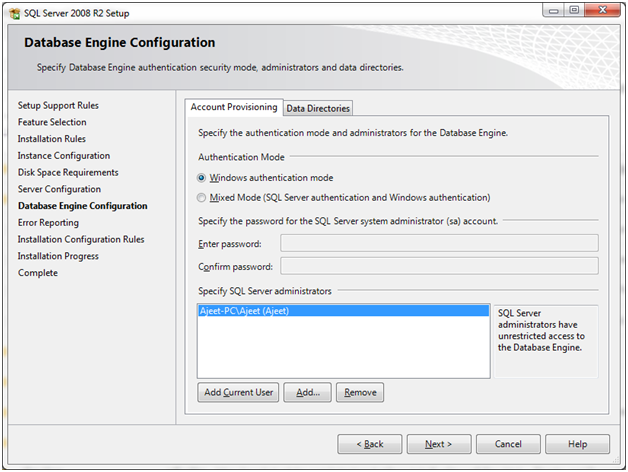The width and height of the screenshot is (628, 472).
Task: Click the SQL Server Setup title bar icon
Action: tap(14, 13)
